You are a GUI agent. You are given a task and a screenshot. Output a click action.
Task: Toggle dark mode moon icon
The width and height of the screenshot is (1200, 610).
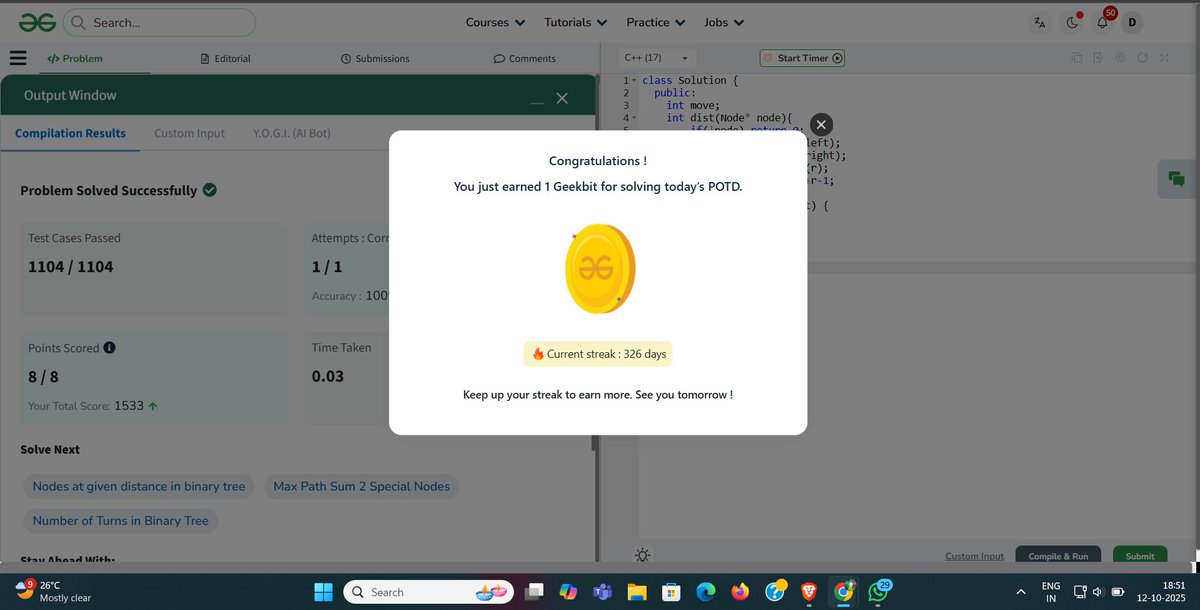click(1073, 22)
